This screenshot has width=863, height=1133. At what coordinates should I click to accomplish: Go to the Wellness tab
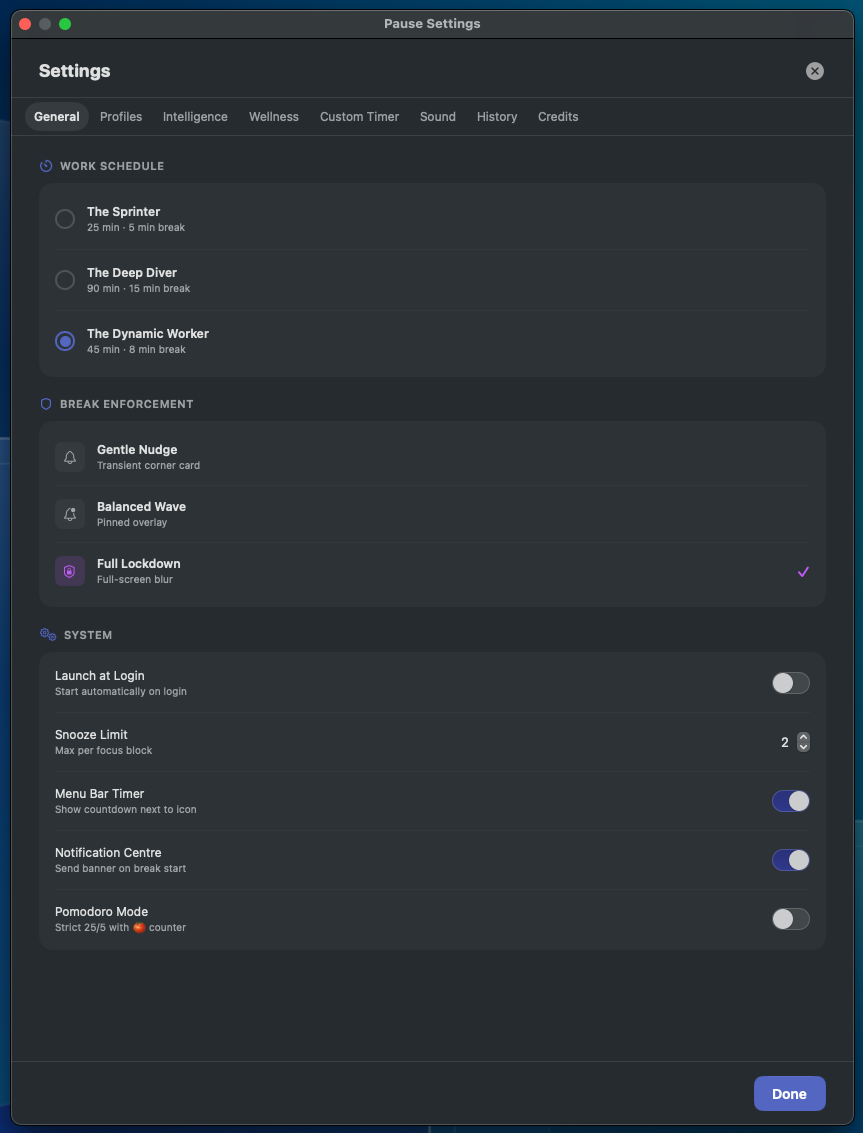[274, 116]
